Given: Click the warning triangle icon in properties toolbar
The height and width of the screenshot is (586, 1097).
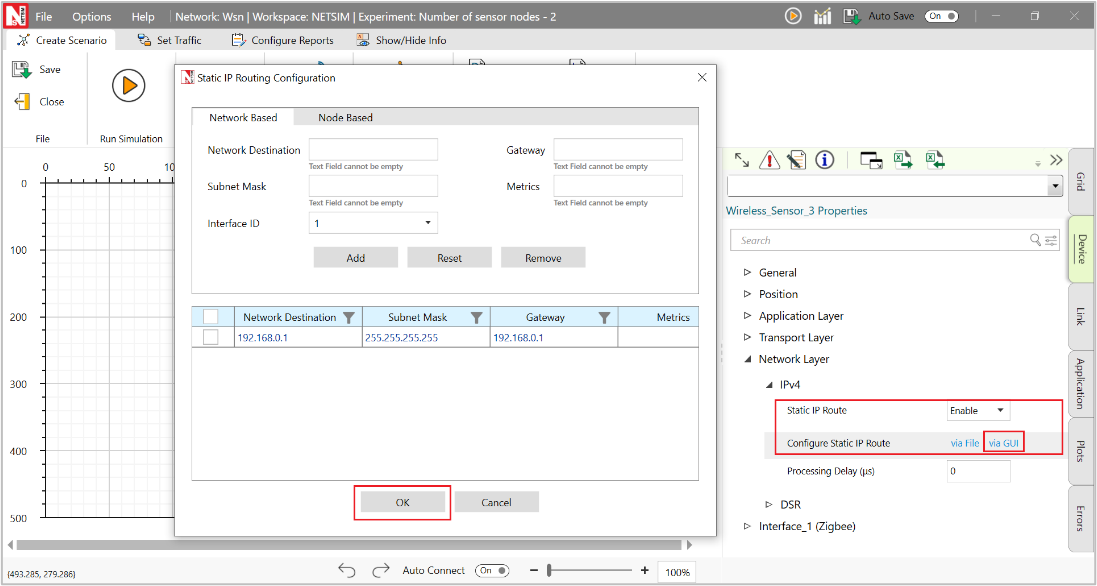Looking at the screenshot, I should (769, 160).
